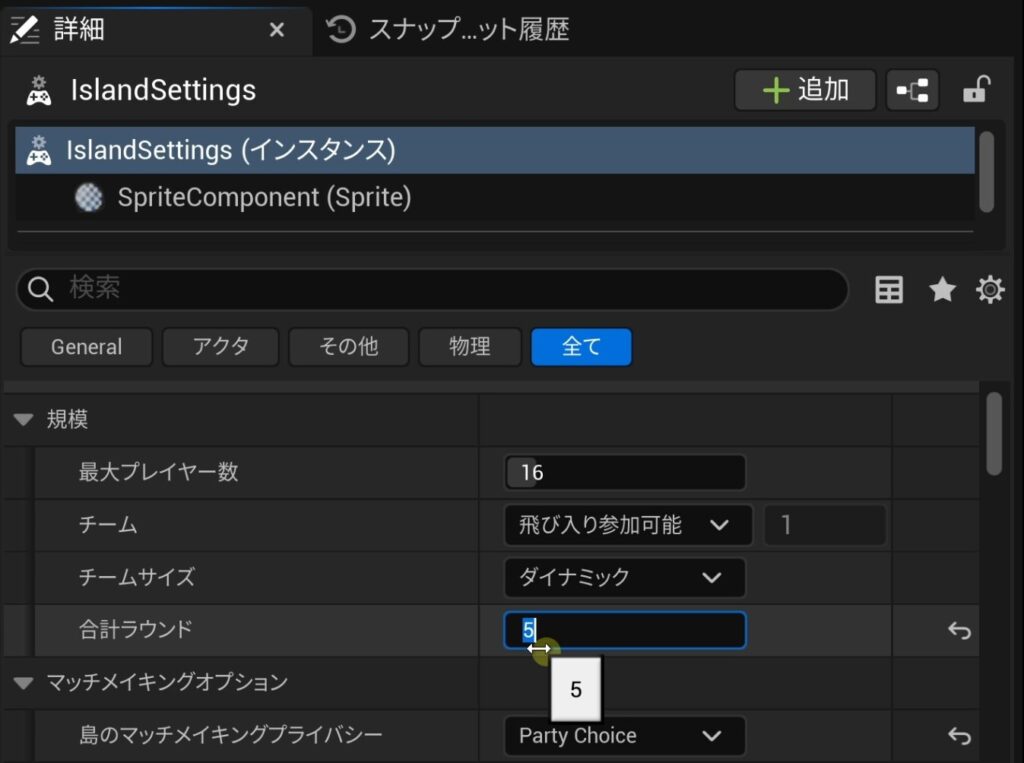This screenshot has width=1024, height=763.
Task: Click the 最大プレイヤー数 value slider field
Action: [624, 472]
